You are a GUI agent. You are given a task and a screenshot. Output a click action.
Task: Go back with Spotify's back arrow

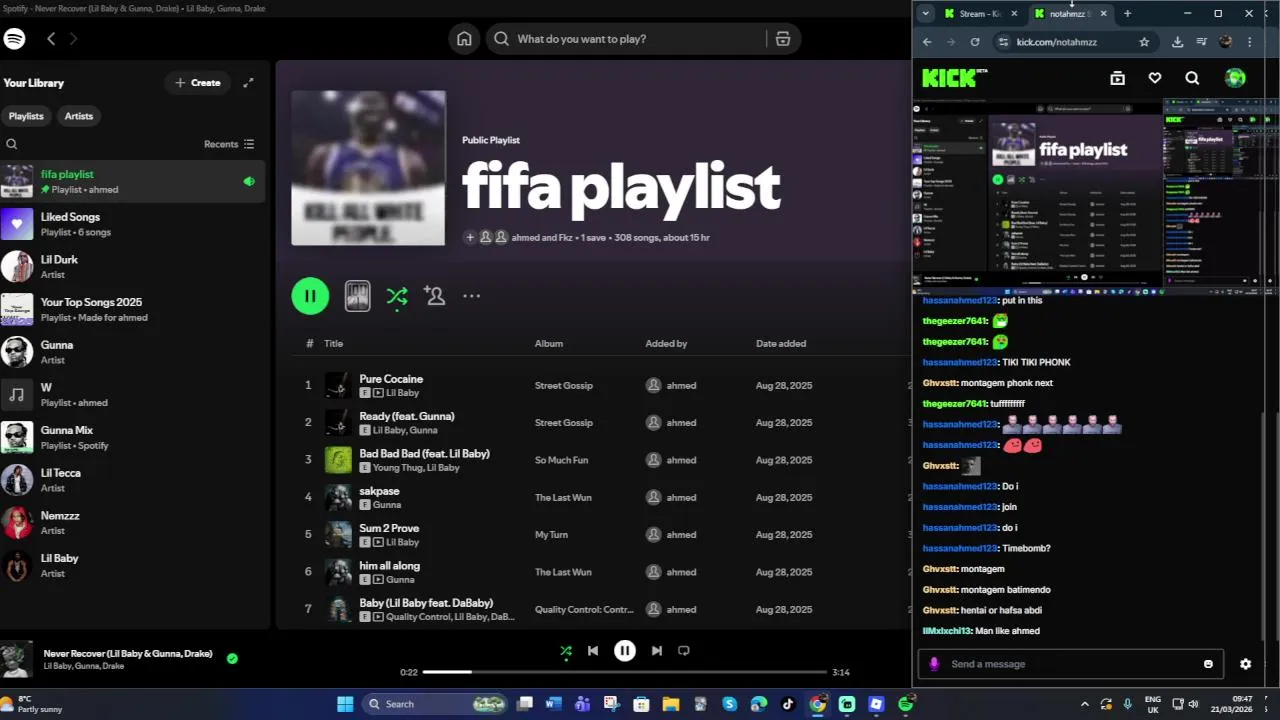(51, 39)
